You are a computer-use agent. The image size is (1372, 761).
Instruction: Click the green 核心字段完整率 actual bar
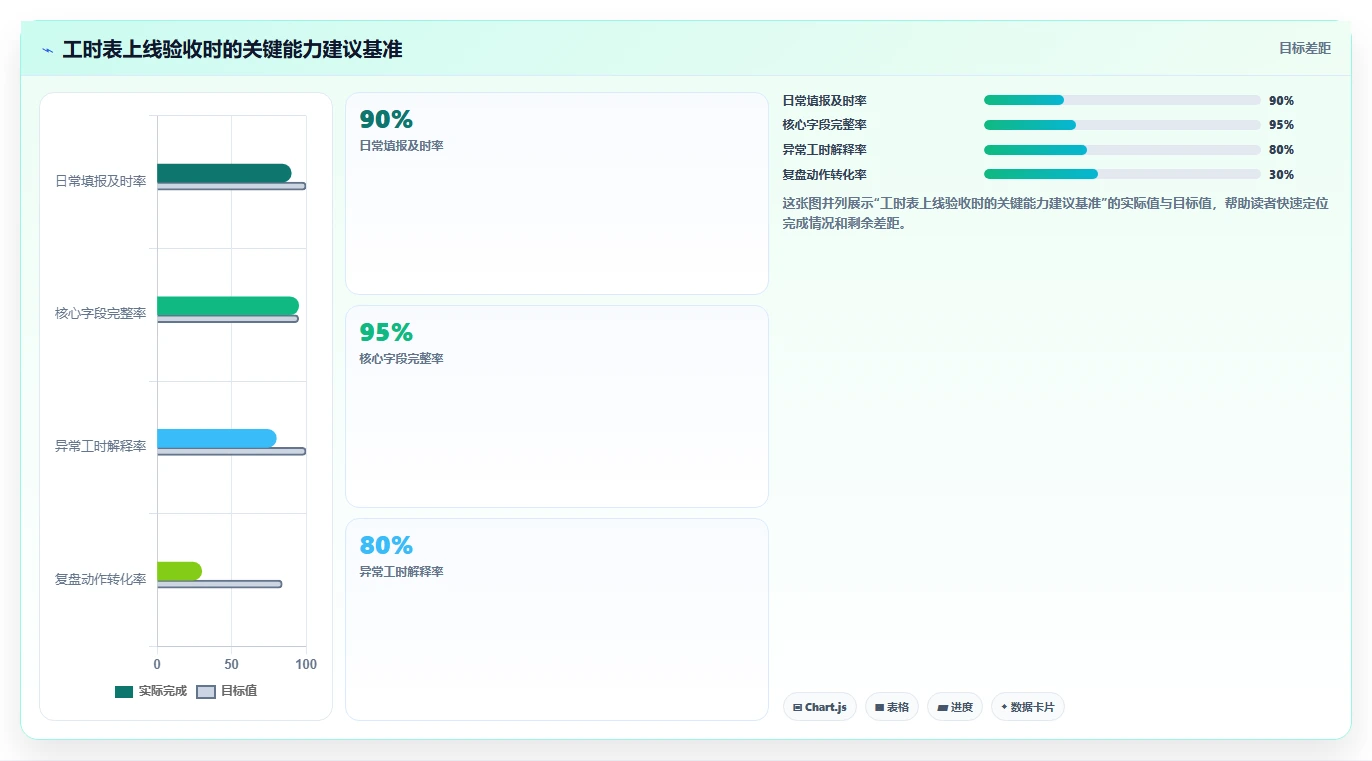tap(228, 306)
